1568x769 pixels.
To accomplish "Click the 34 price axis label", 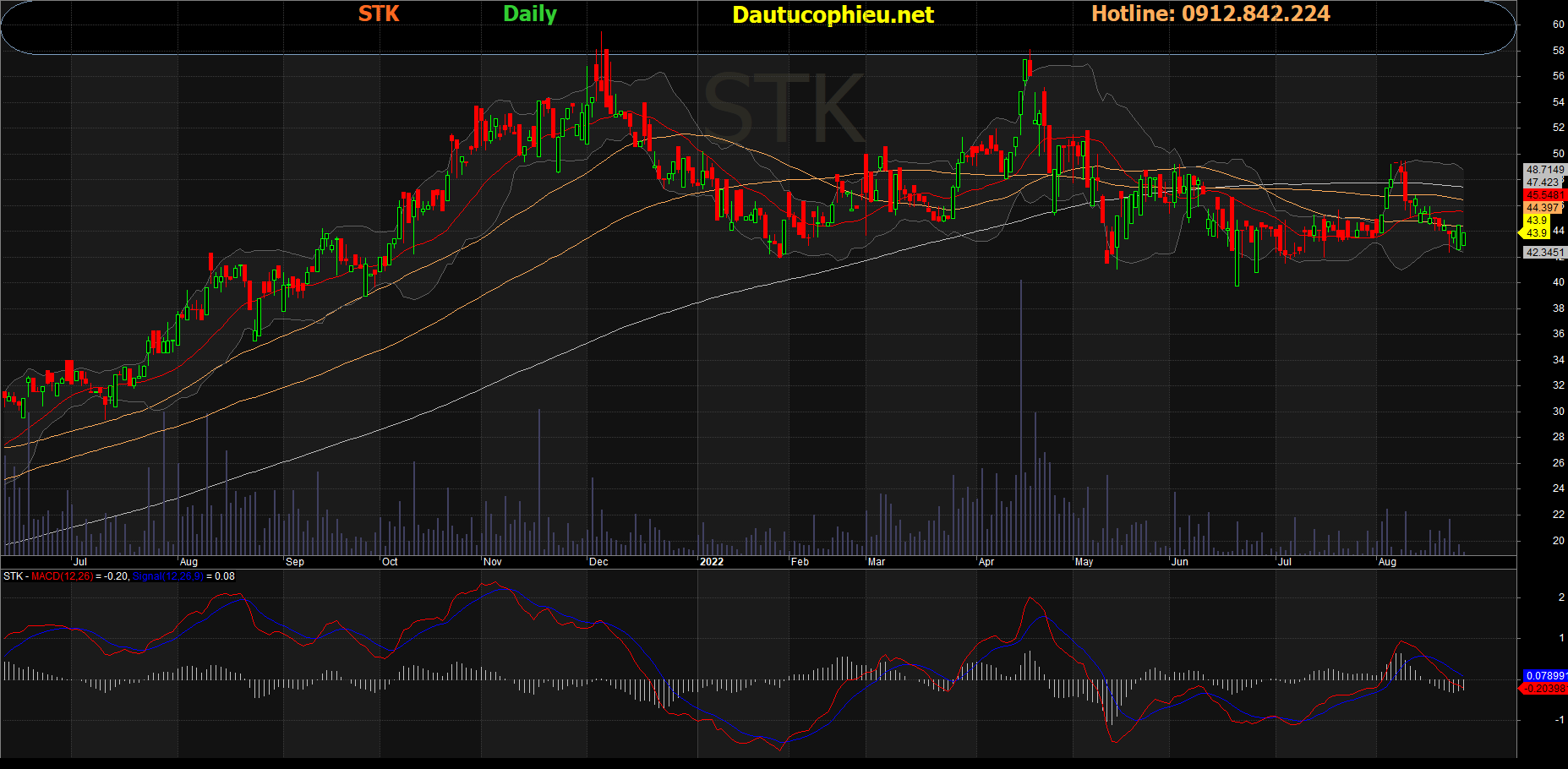I will (1558, 360).
